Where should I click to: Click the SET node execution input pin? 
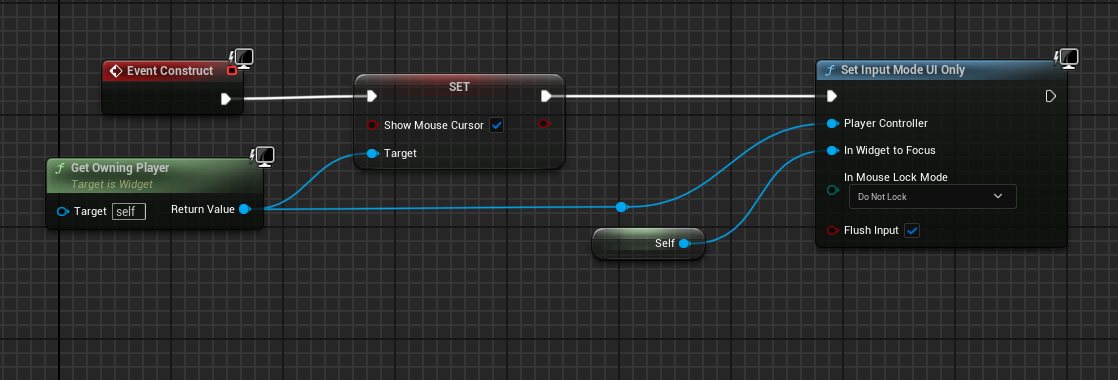[371, 96]
